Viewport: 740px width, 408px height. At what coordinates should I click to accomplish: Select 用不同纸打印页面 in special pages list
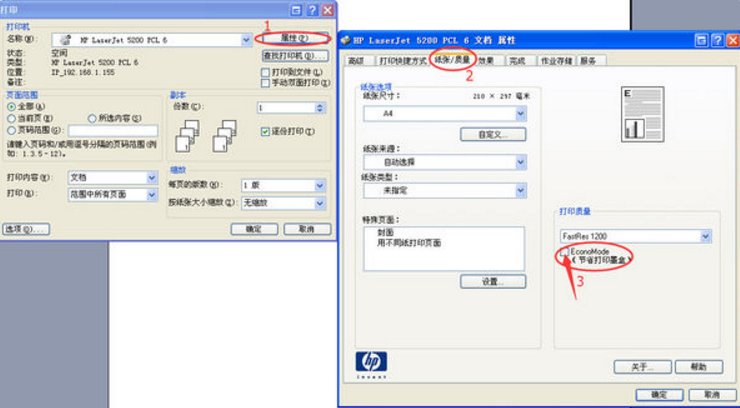point(408,243)
